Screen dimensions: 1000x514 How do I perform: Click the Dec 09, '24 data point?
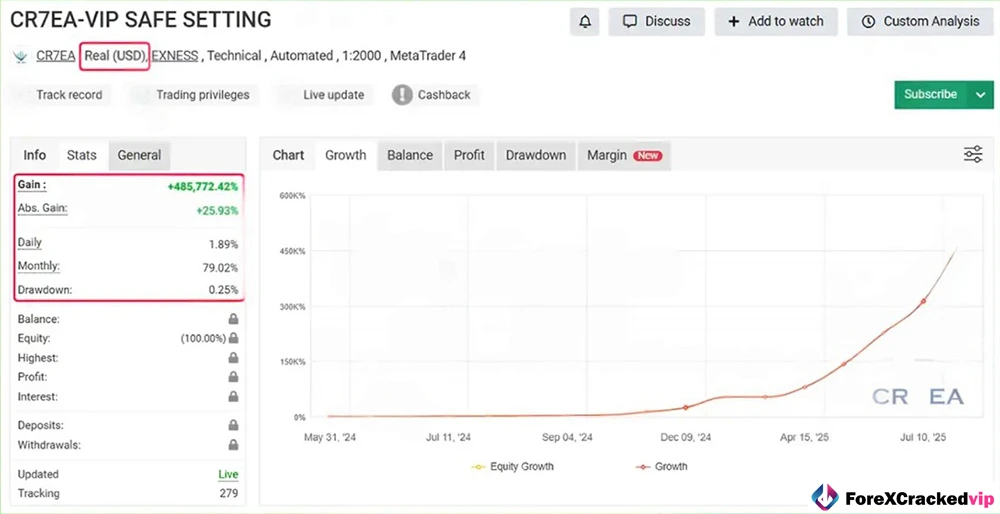click(686, 407)
